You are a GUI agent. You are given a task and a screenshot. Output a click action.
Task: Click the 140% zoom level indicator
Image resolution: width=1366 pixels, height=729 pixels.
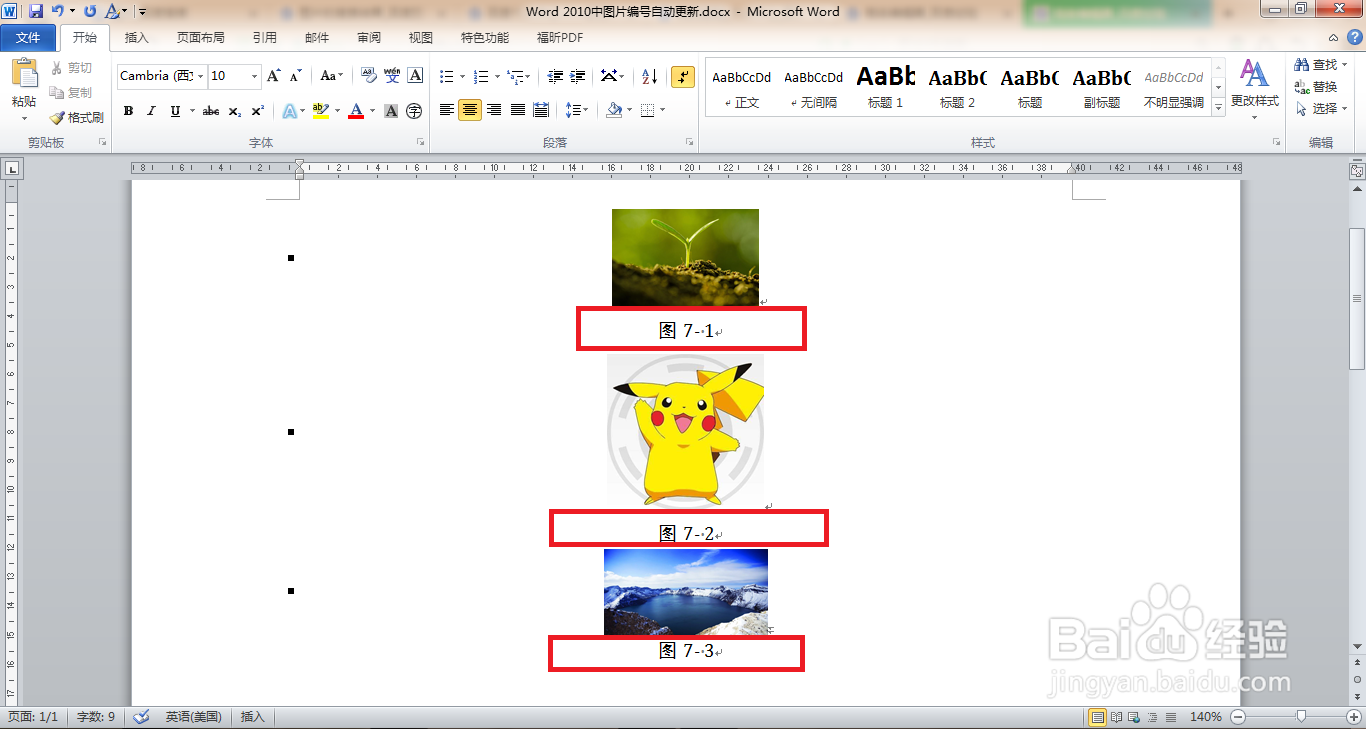[x=1206, y=717]
